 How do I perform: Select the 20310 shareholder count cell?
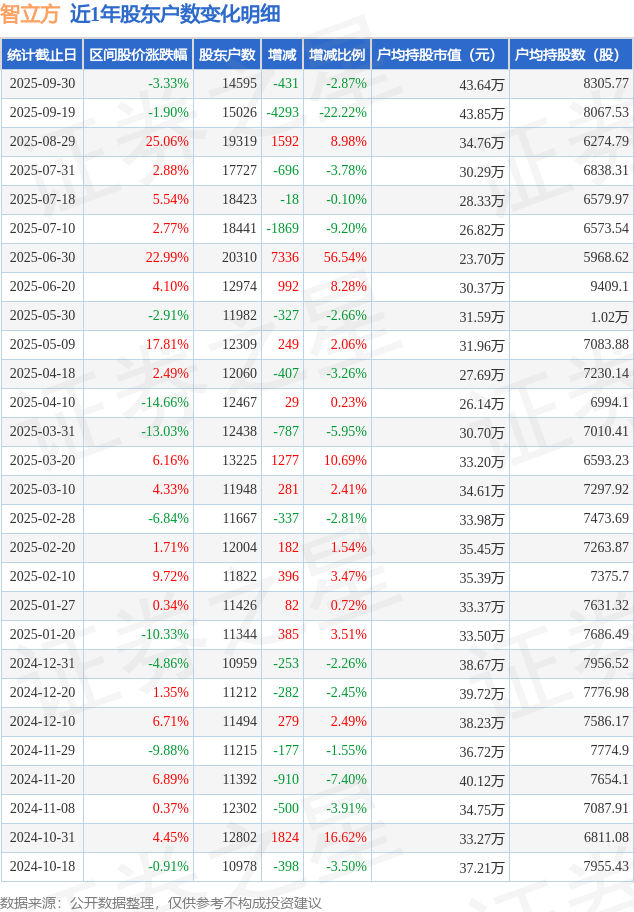239,258
